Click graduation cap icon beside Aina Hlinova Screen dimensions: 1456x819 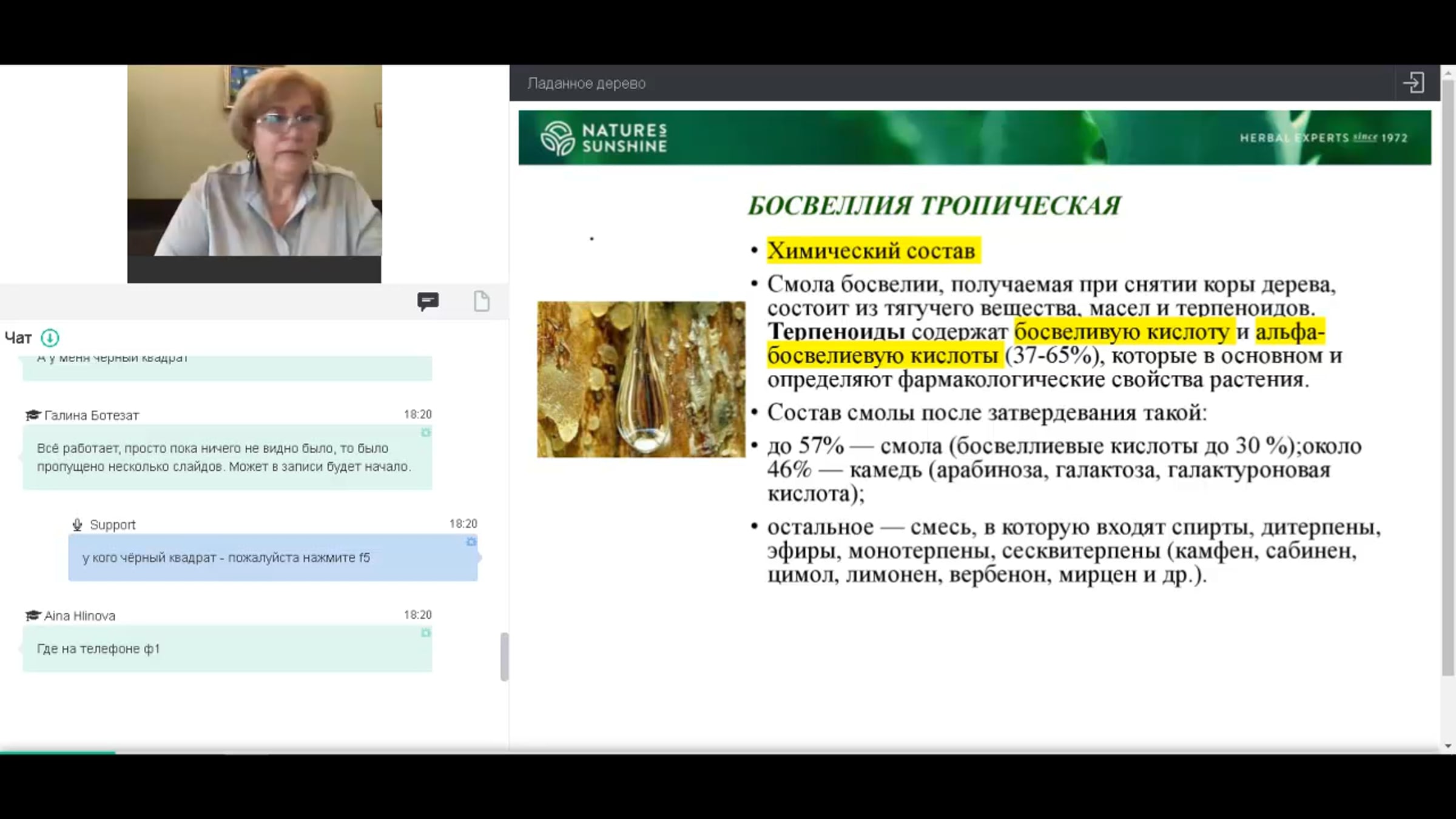click(x=33, y=616)
